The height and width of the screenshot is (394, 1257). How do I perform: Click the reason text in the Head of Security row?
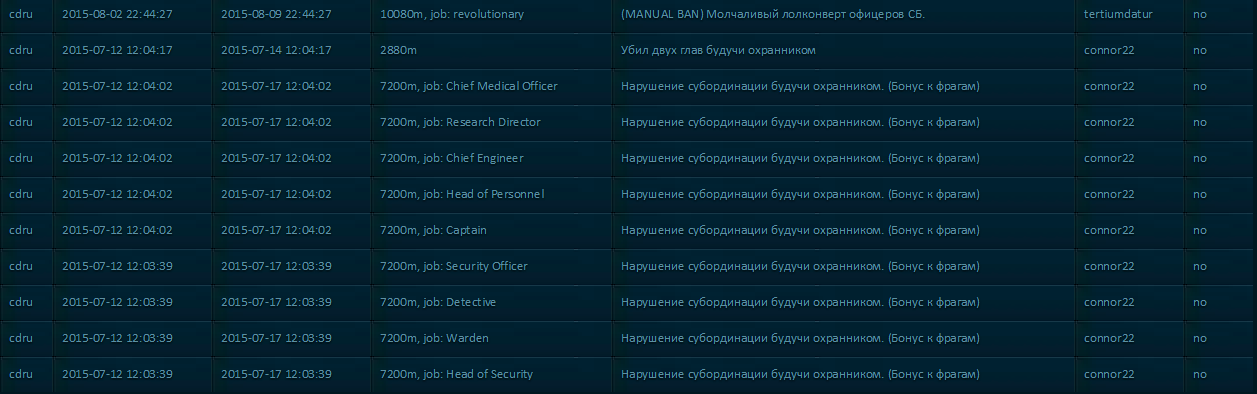[x=800, y=374]
